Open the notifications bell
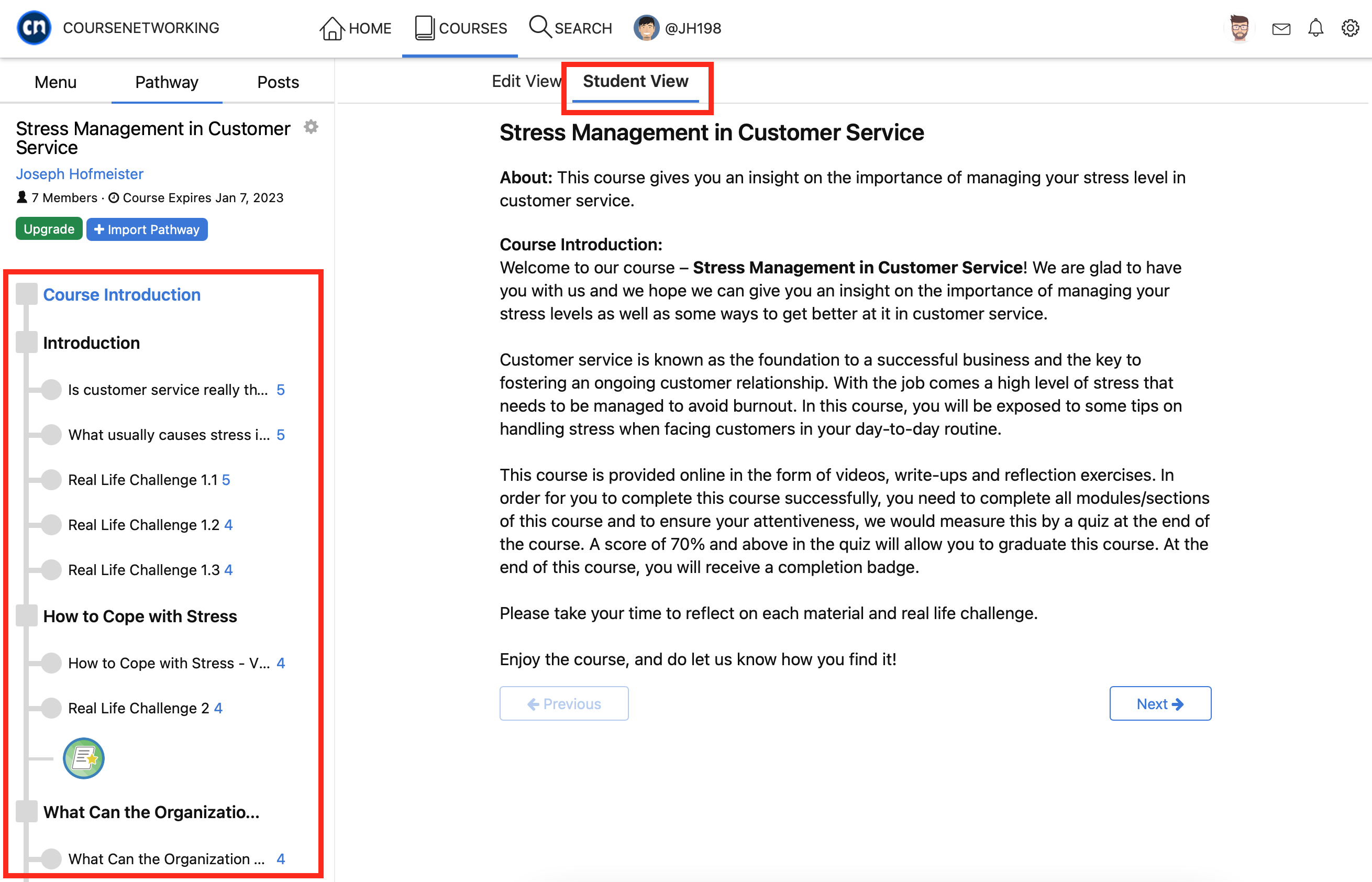Screen dimensions: 1372x882 (1316, 28)
